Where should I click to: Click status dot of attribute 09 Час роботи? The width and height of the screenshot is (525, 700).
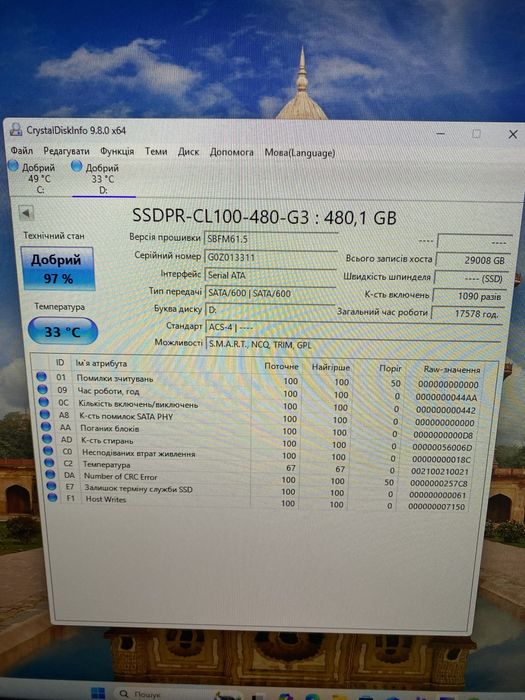coord(42,389)
